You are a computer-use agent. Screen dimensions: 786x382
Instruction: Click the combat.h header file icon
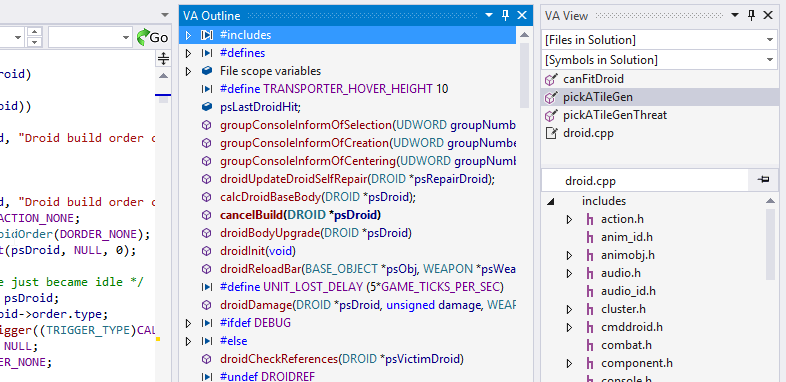(591, 345)
